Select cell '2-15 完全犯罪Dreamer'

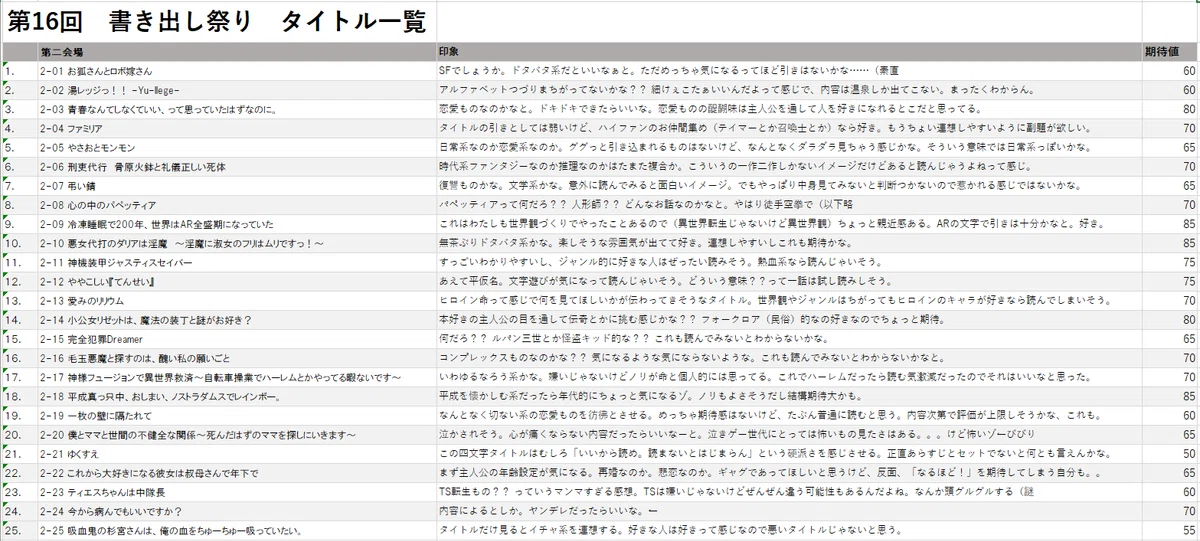[x=237, y=339]
